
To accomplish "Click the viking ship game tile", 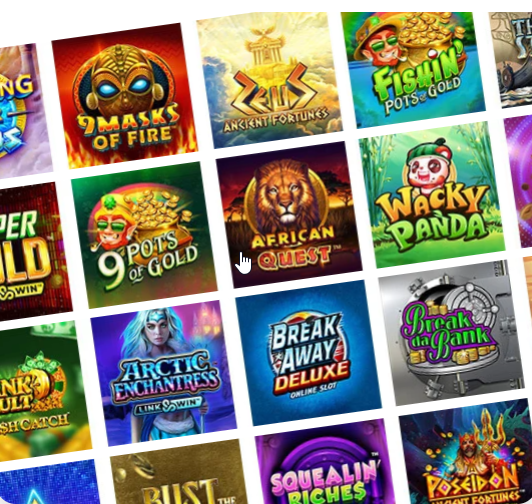I will (512, 59).
